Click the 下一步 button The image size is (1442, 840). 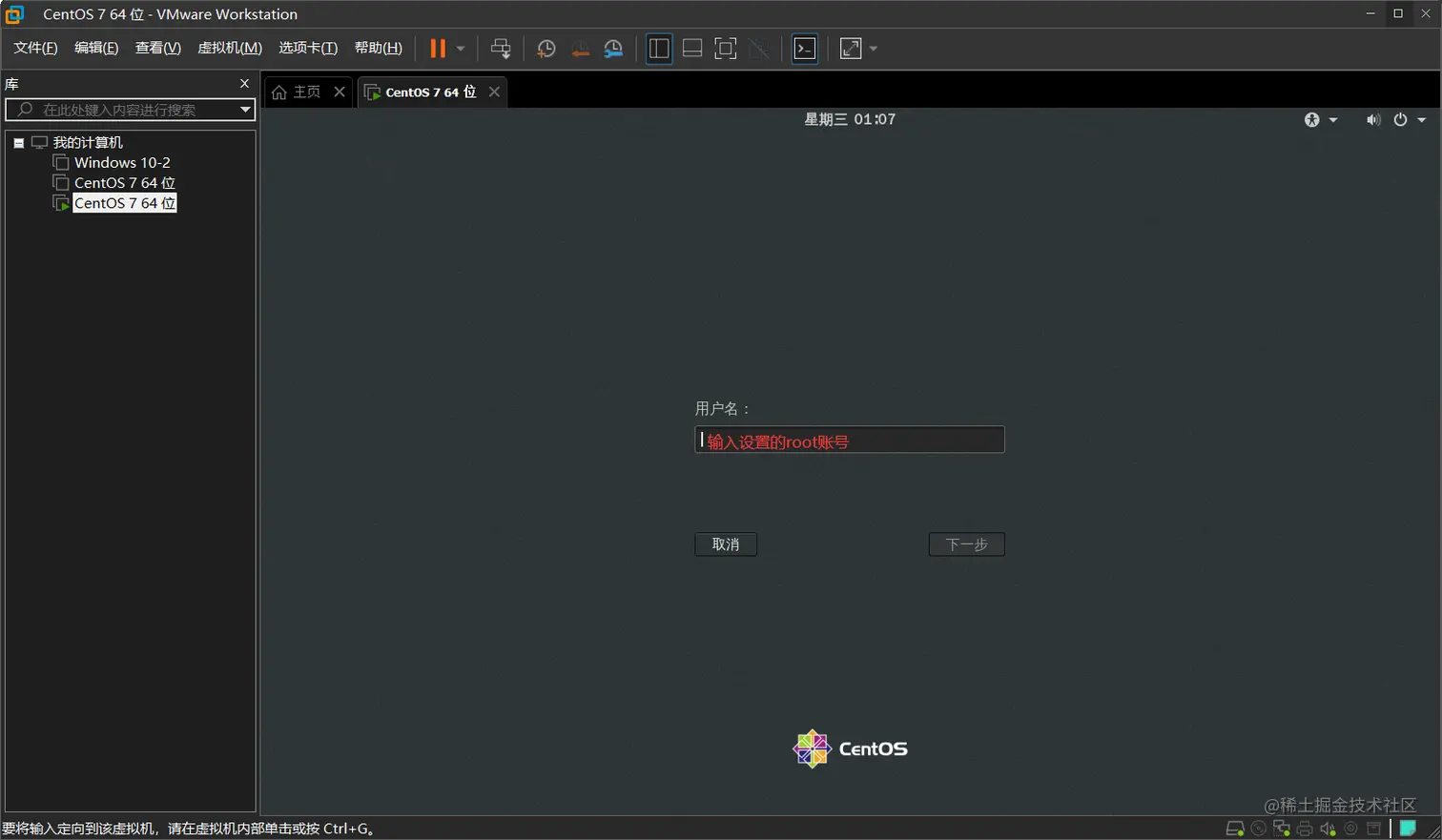(966, 544)
